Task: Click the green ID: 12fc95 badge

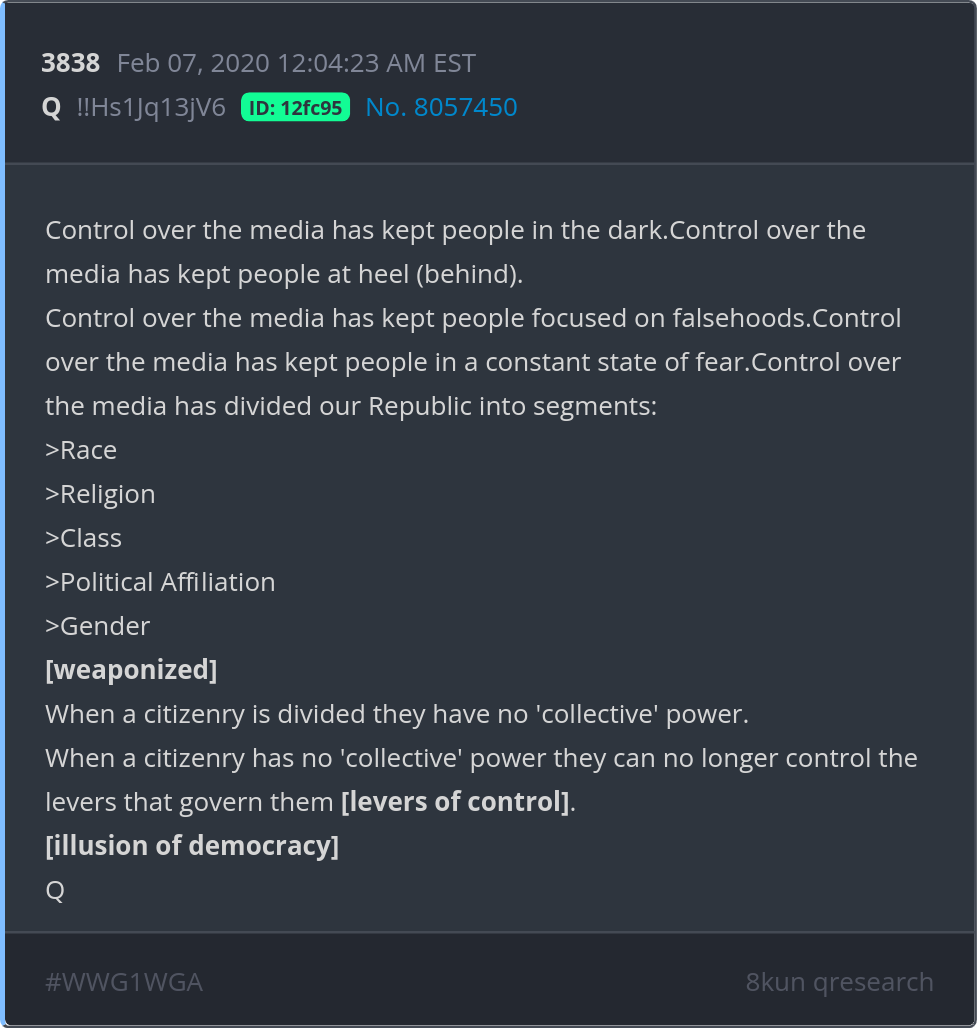Action: [x=295, y=107]
